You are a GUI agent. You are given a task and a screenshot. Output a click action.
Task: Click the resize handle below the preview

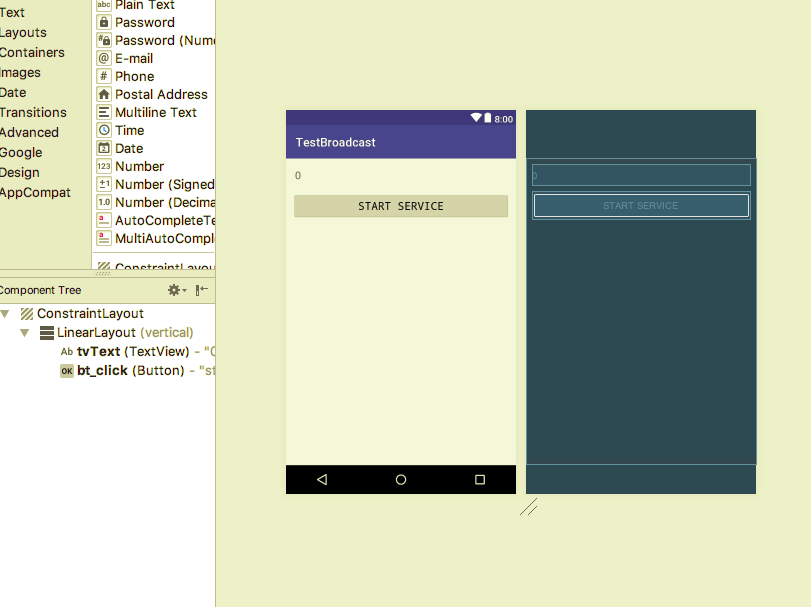point(529,507)
